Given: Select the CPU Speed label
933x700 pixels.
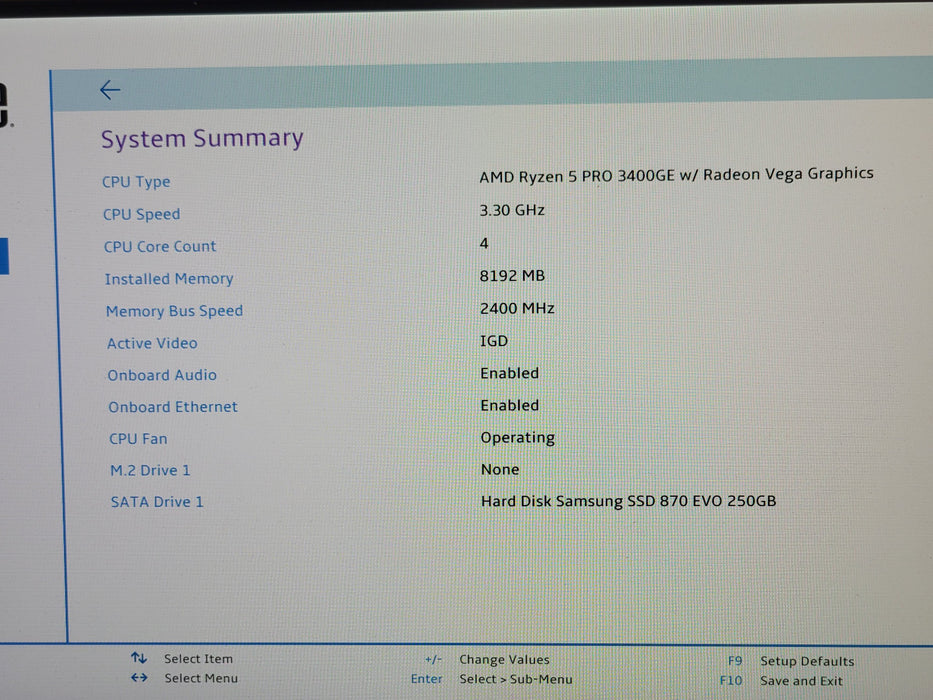Looking at the screenshot, I should click(x=142, y=214).
